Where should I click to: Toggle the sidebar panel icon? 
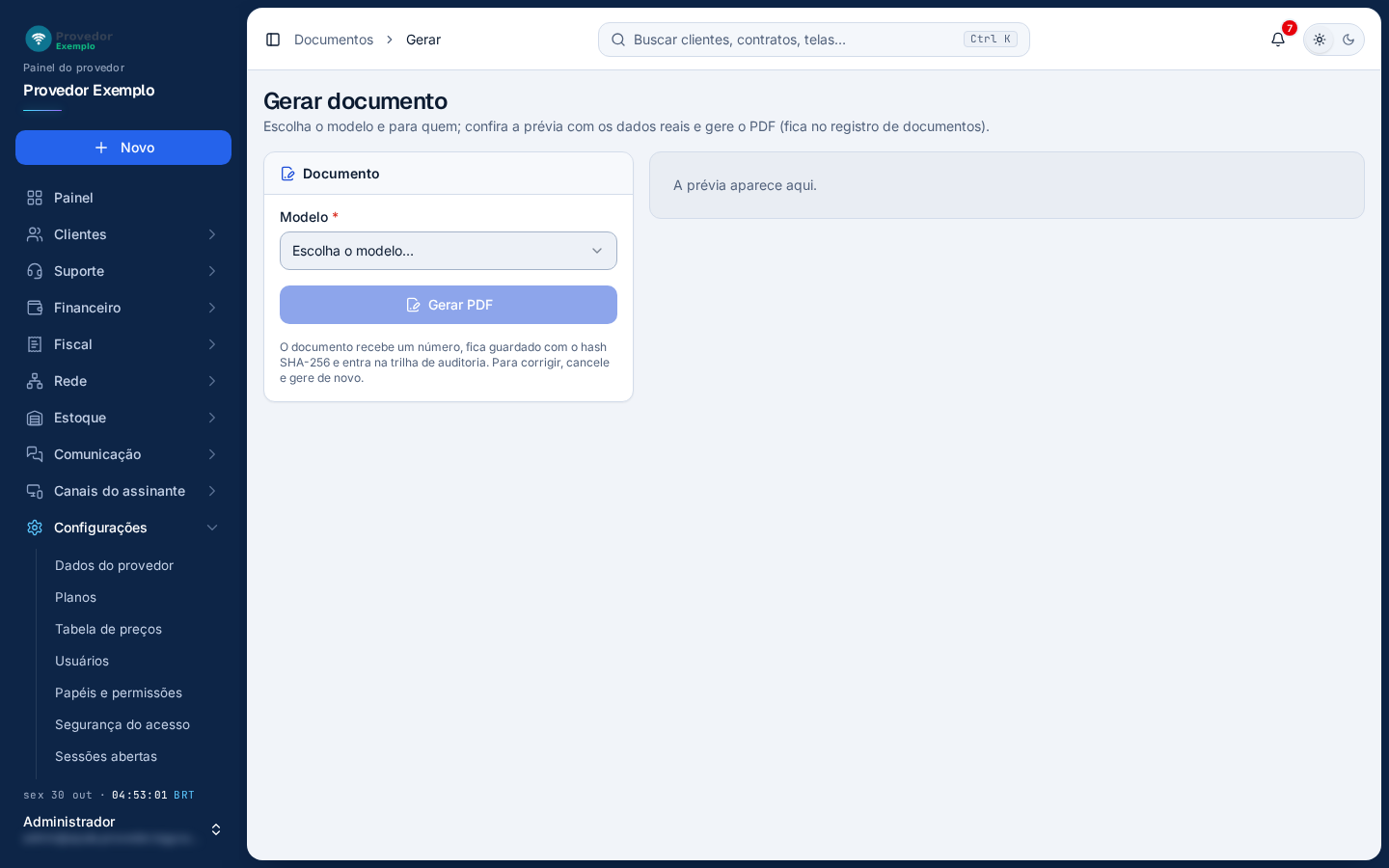click(273, 40)
